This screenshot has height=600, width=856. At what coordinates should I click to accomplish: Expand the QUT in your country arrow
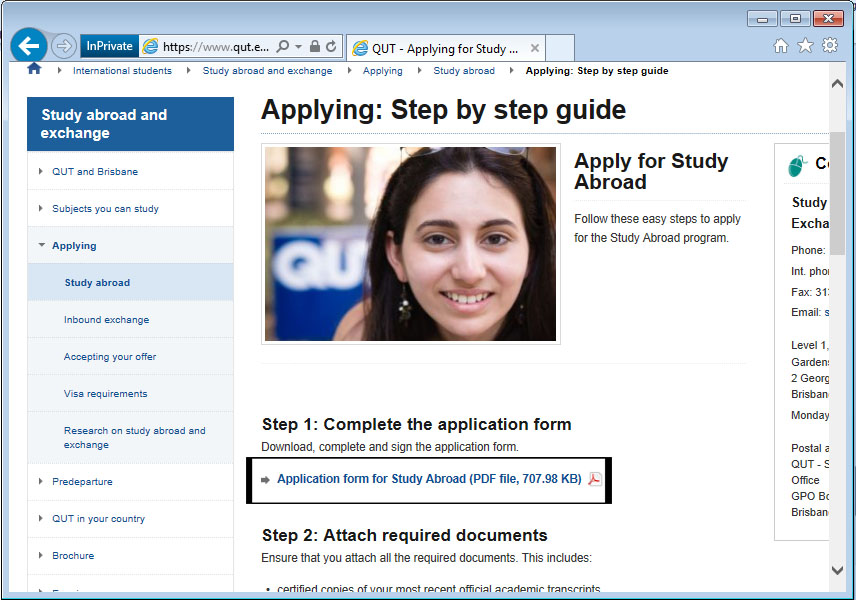point(40,519)
